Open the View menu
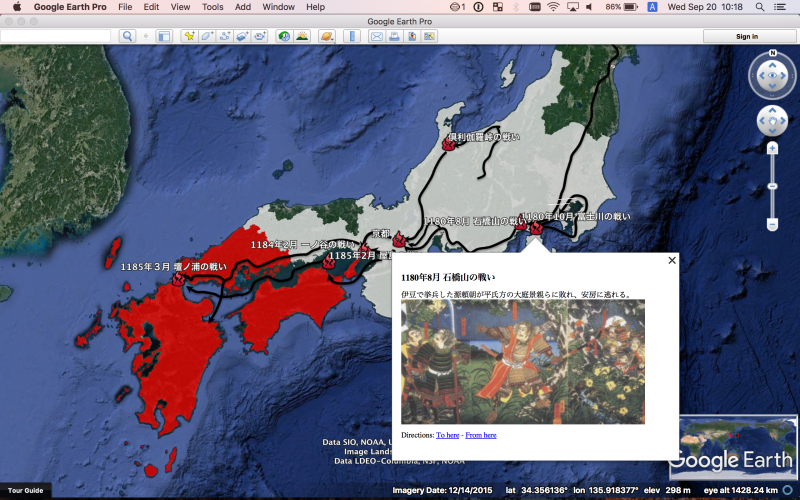 coord(180,7)
